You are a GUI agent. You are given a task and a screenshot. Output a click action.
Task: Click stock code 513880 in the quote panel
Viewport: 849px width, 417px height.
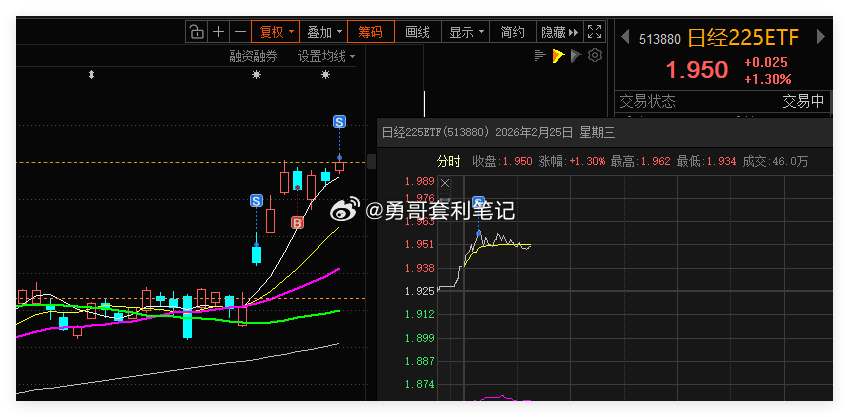[659, 39]
